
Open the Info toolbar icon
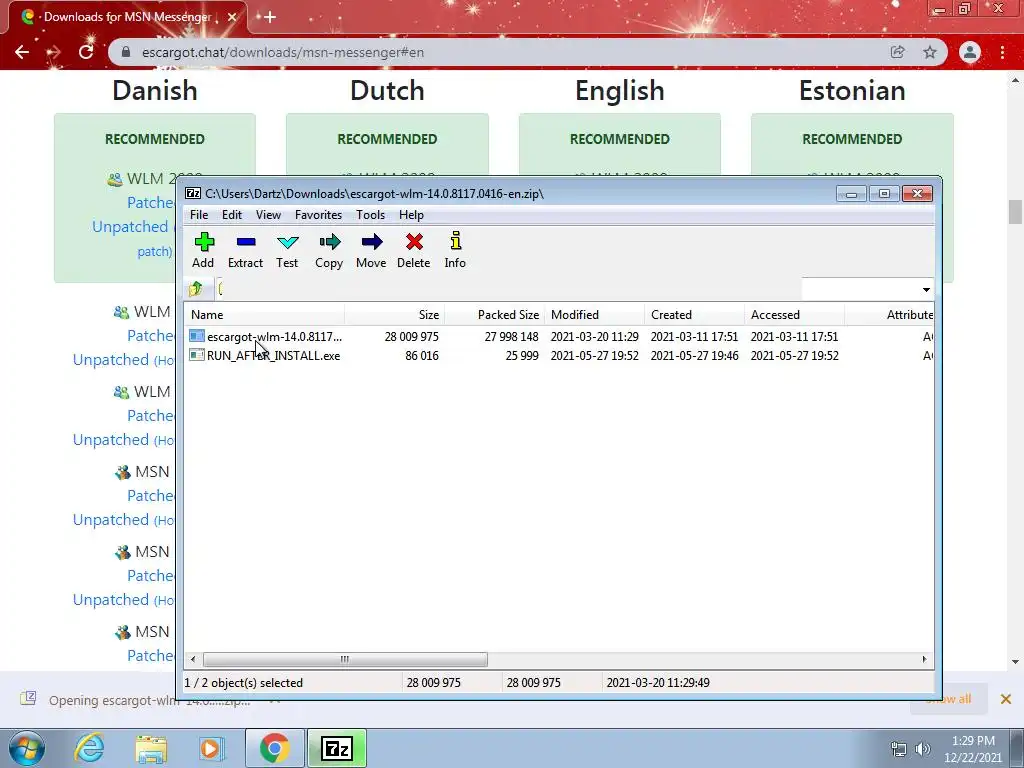point(455,251)
